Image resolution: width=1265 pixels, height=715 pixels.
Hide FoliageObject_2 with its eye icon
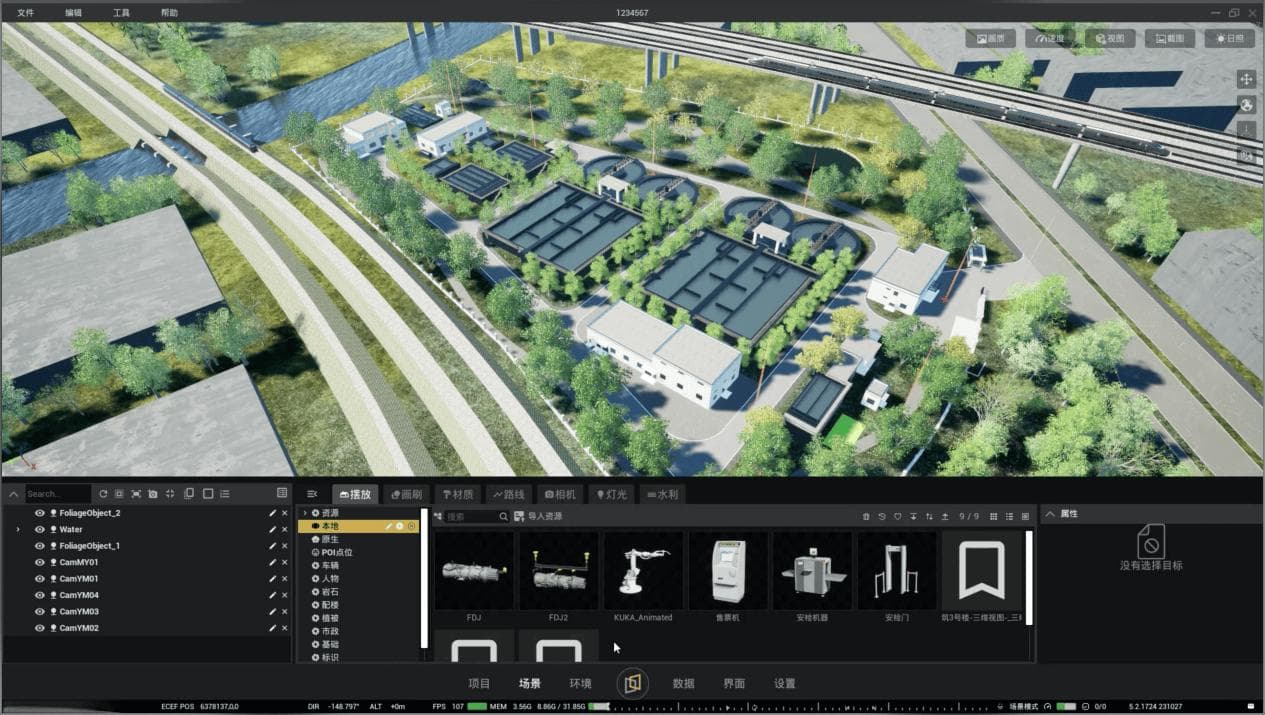(40, 513)
